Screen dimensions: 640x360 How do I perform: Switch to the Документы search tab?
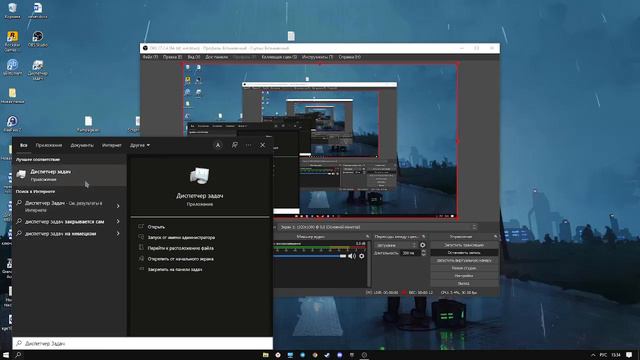pos(82,145)
